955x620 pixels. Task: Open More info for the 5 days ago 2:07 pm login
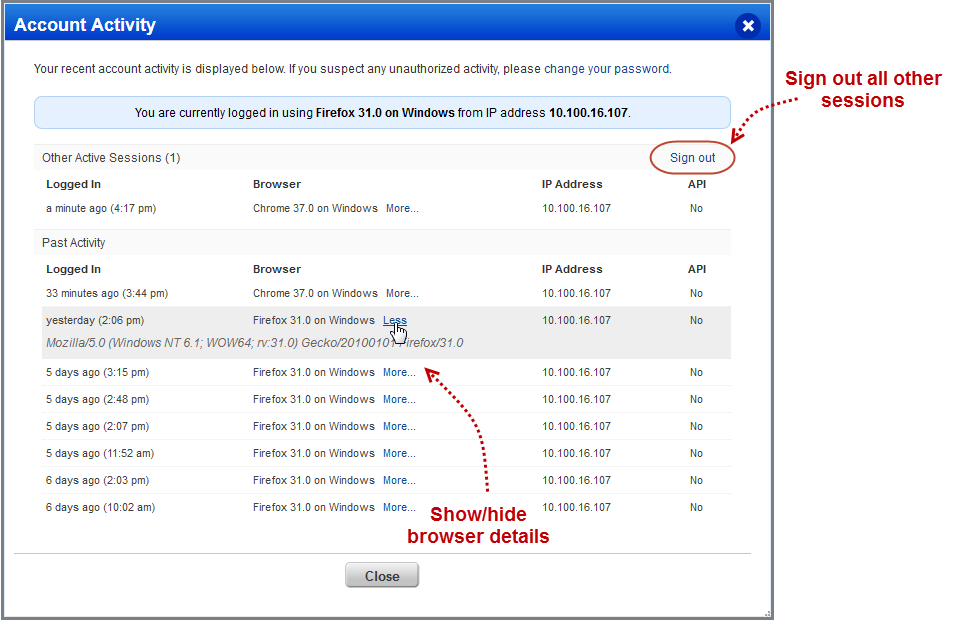tap(399, 426)
